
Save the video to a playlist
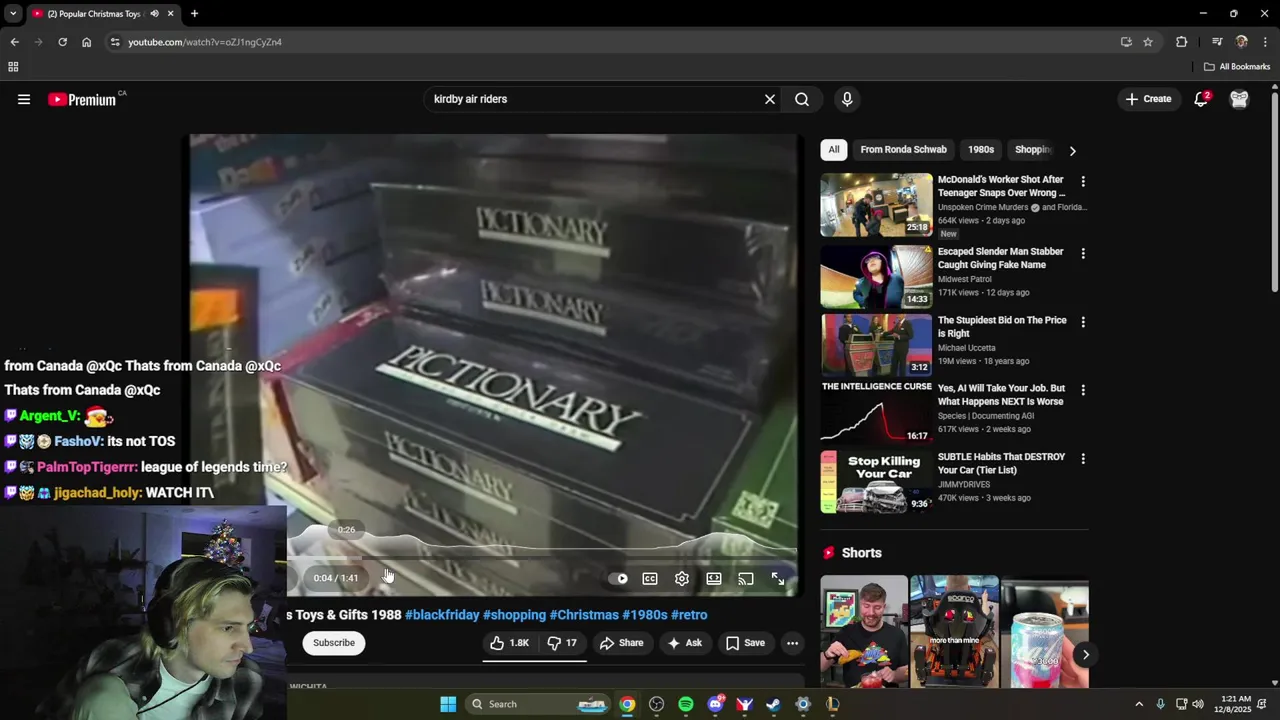[x=745, y=643]
